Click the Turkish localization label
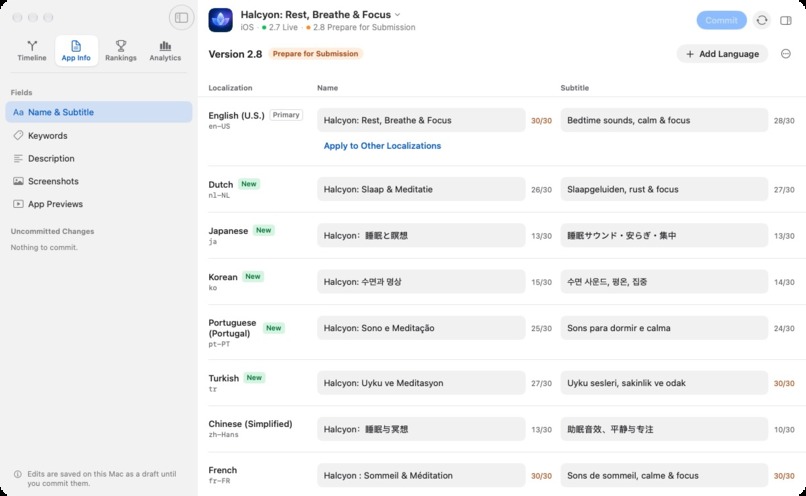Screen dimensions: 806x496 tap(224, 378)
